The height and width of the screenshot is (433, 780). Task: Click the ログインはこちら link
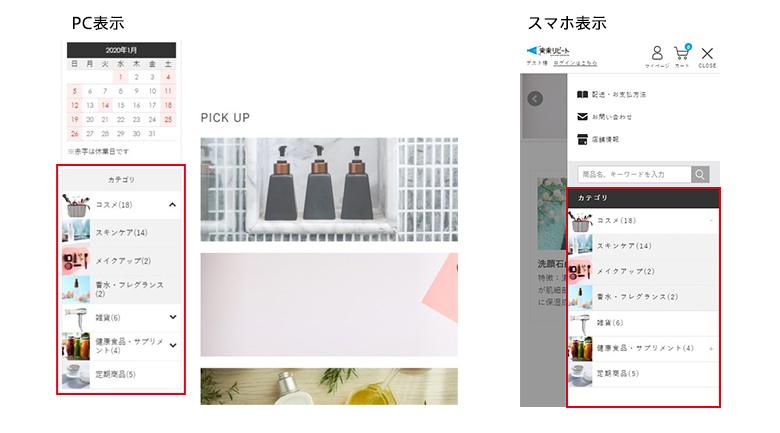(575, 63)
